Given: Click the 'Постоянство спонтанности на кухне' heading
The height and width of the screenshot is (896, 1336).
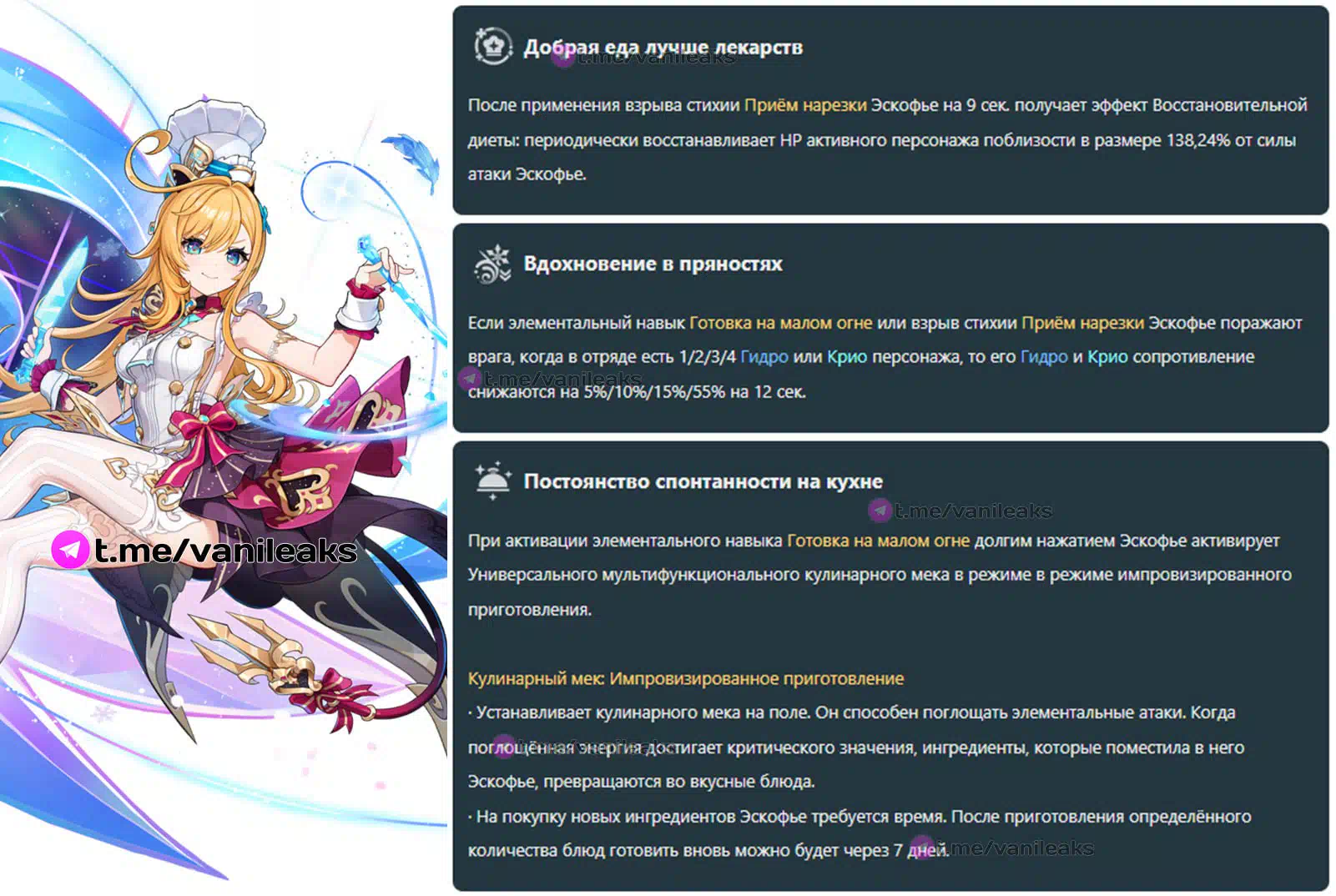Looking at the screenshot, I should pyautogui.click(x=703, y=481).
